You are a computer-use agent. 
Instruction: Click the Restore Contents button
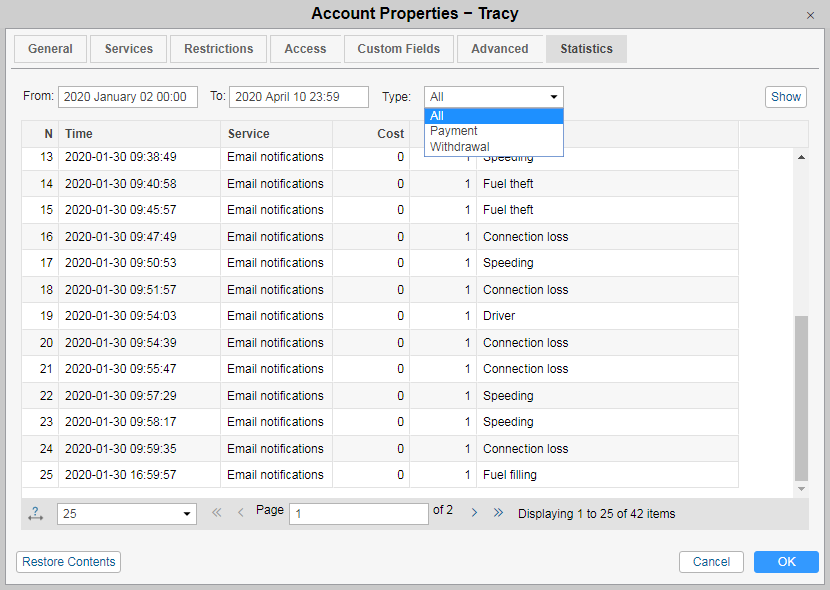(69, 562)
